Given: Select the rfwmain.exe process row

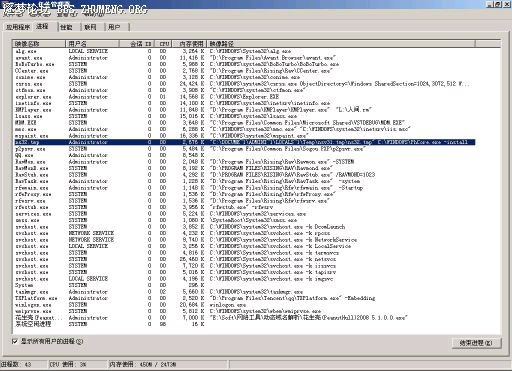Looking at the screenshot, I should tap(244, 188).
